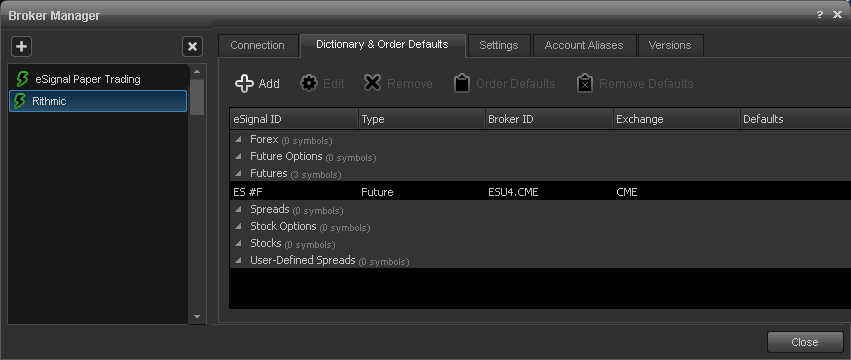Viewport: 851px width, 360px height.
Task: Sort by Broker ID column header
Action: [x=549, y=119]
